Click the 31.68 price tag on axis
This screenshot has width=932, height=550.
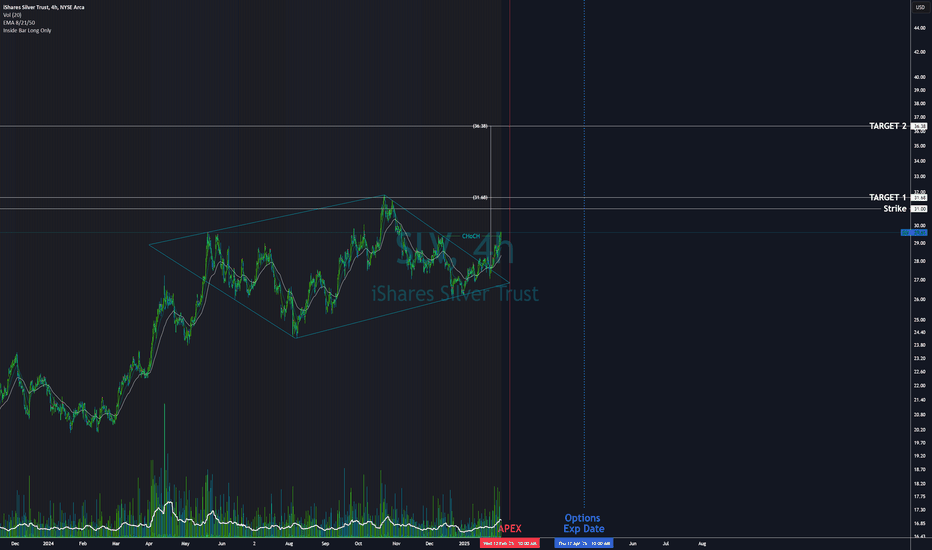[x=920, y=197]
